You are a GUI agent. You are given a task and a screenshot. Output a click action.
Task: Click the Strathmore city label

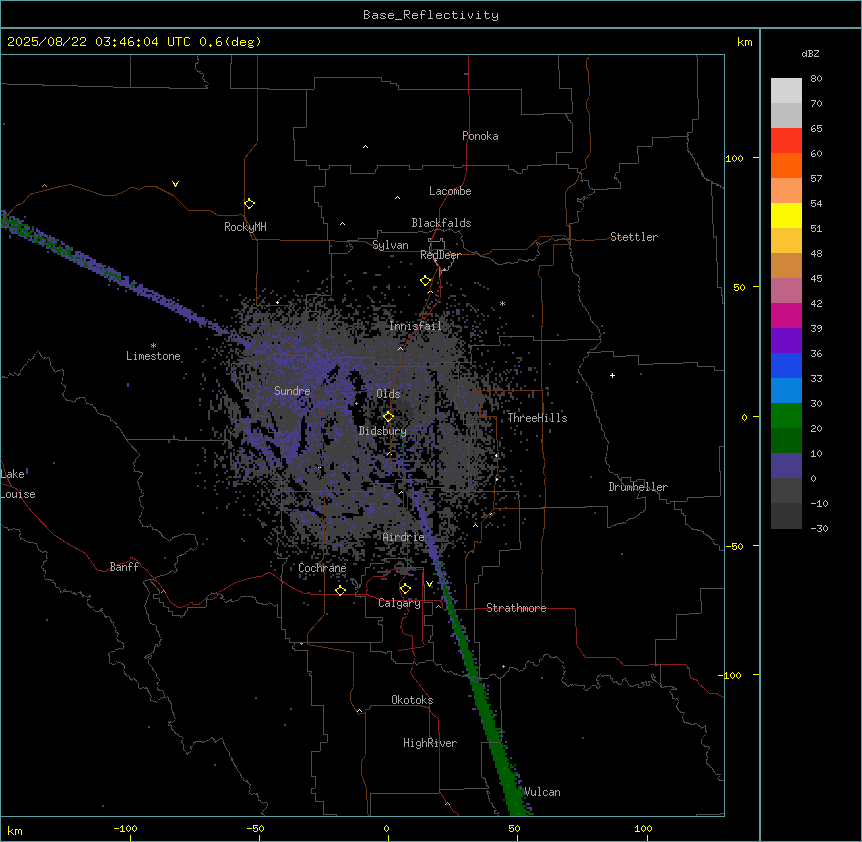[x=516, y=608]
